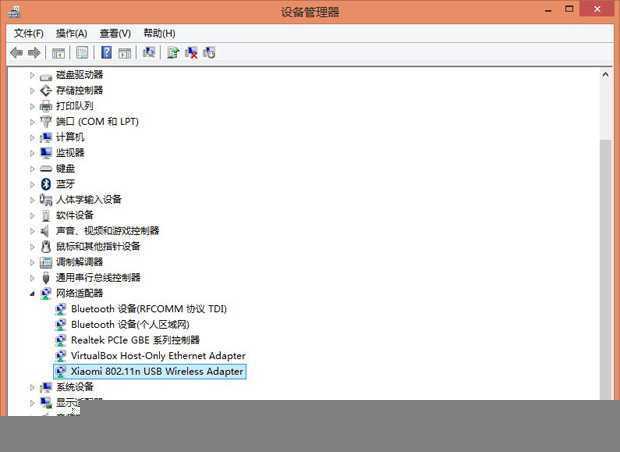This screenshot has height=452, width=620.
Task: Click the scrollbar up arrow
Action: coord(605,74)
